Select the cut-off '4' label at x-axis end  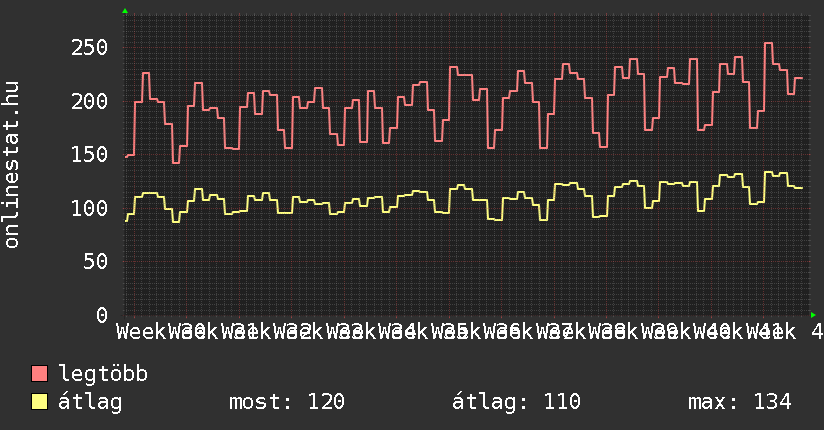point(817,330)
